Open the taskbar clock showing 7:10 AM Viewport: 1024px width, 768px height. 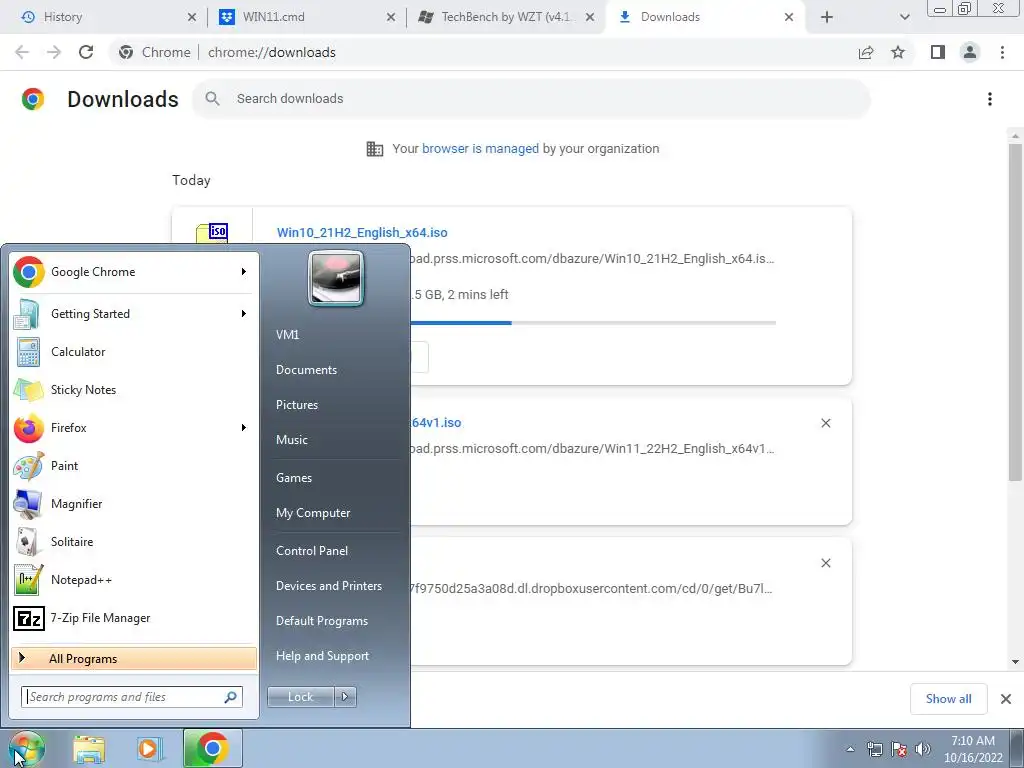pos(973,749)
